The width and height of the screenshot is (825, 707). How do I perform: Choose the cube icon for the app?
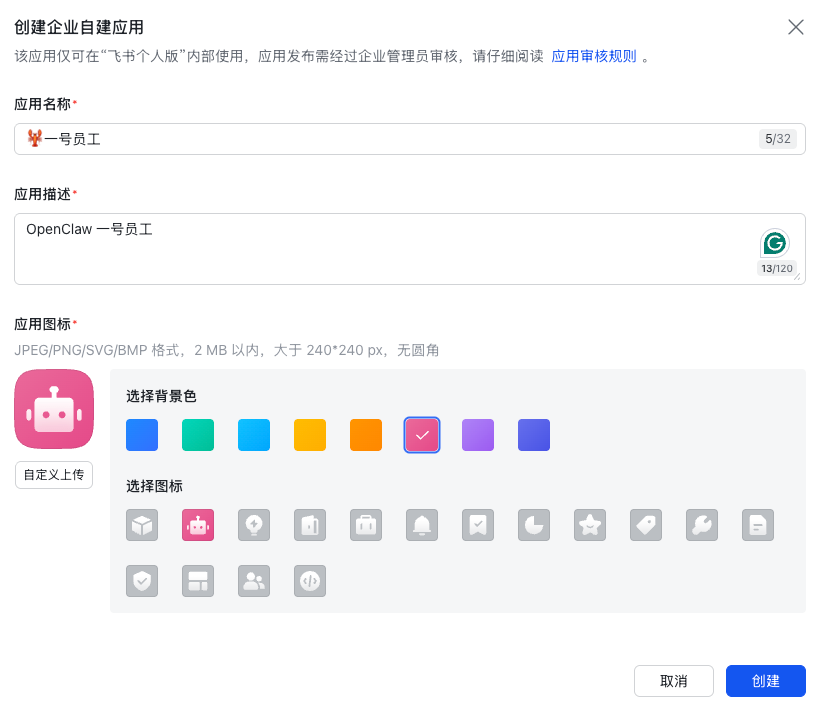pyautogui.click(x=142, y=525)
